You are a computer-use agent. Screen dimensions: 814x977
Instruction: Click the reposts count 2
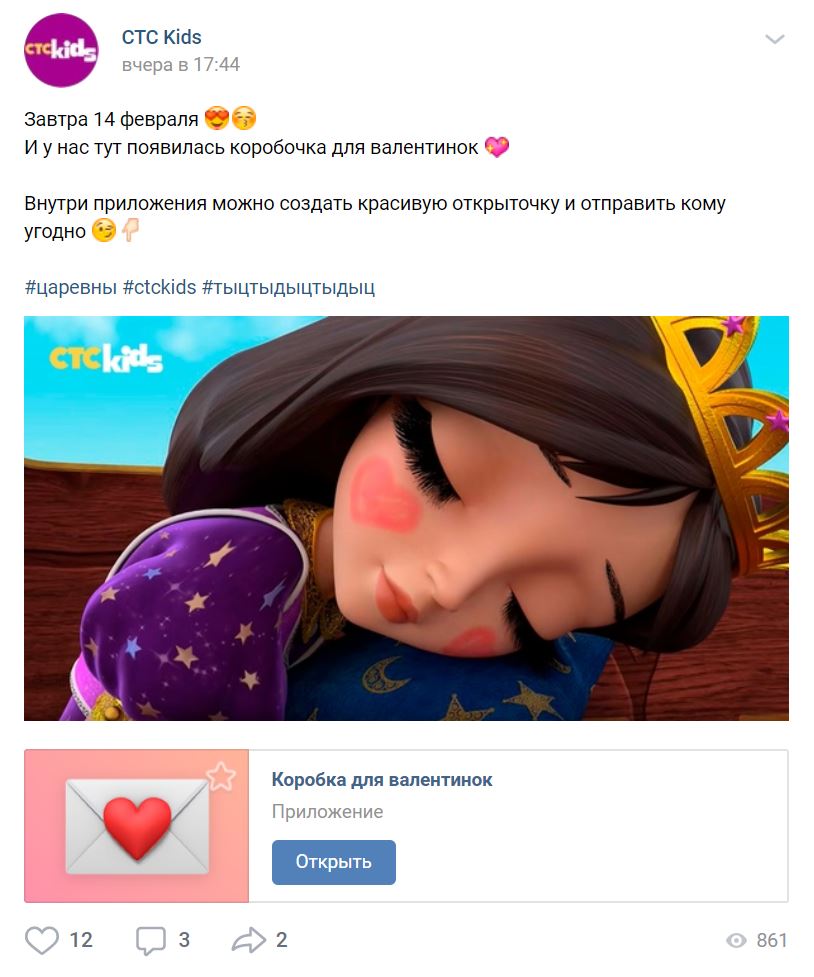coord(282,940)
